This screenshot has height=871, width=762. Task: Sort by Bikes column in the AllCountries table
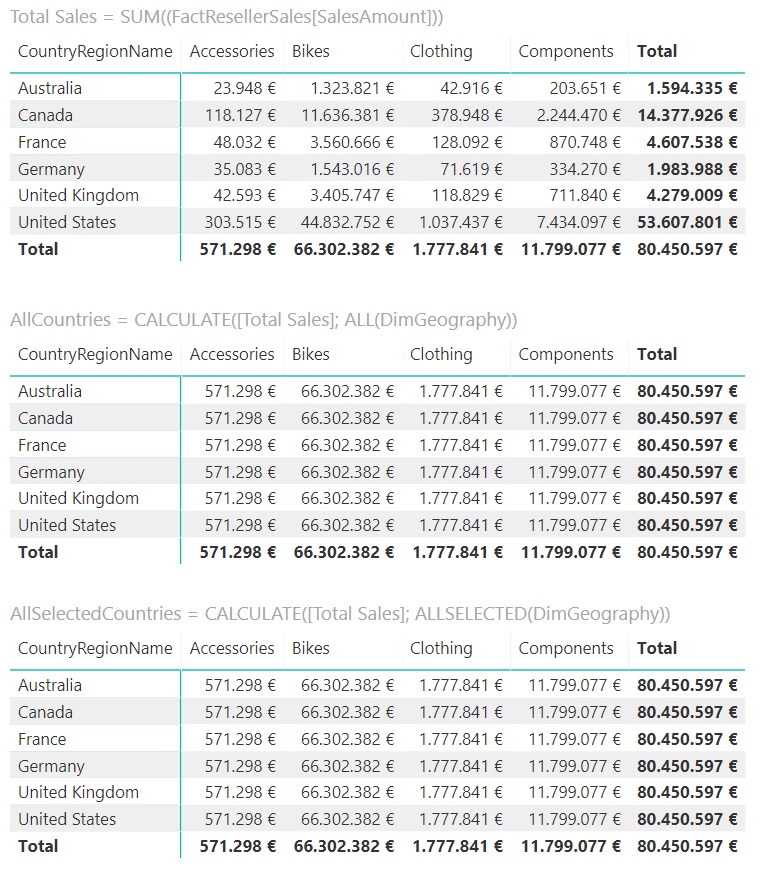click(x=310, y=354)
